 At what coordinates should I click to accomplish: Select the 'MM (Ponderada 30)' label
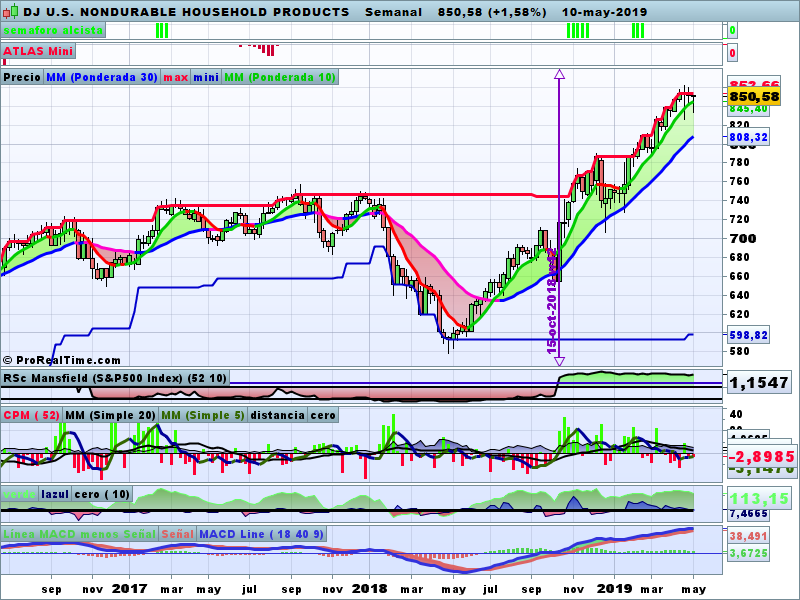click(x=102, y=78)
